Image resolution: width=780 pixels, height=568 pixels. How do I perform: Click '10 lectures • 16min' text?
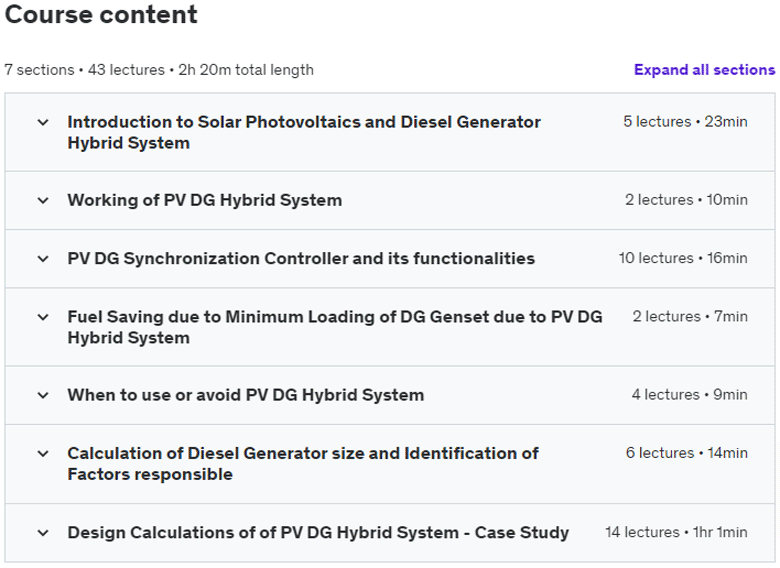(x=683, y=258)
